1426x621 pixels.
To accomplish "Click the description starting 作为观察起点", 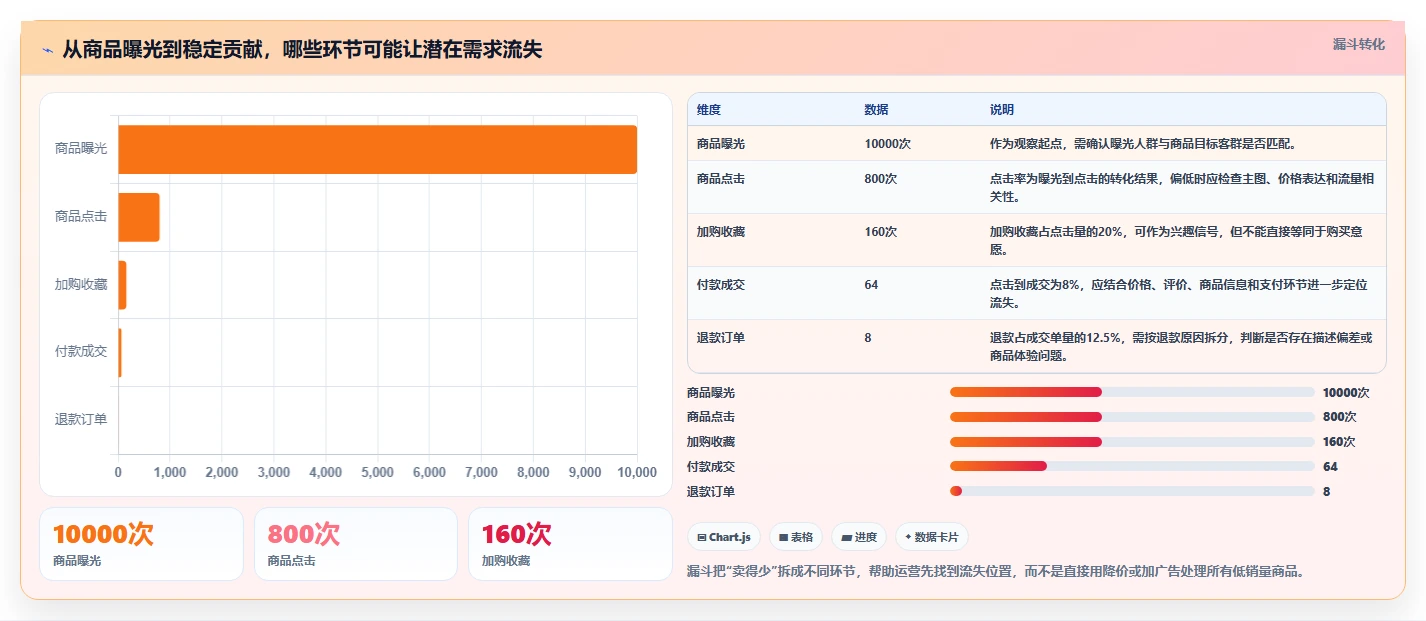I will coord(1143,144).
